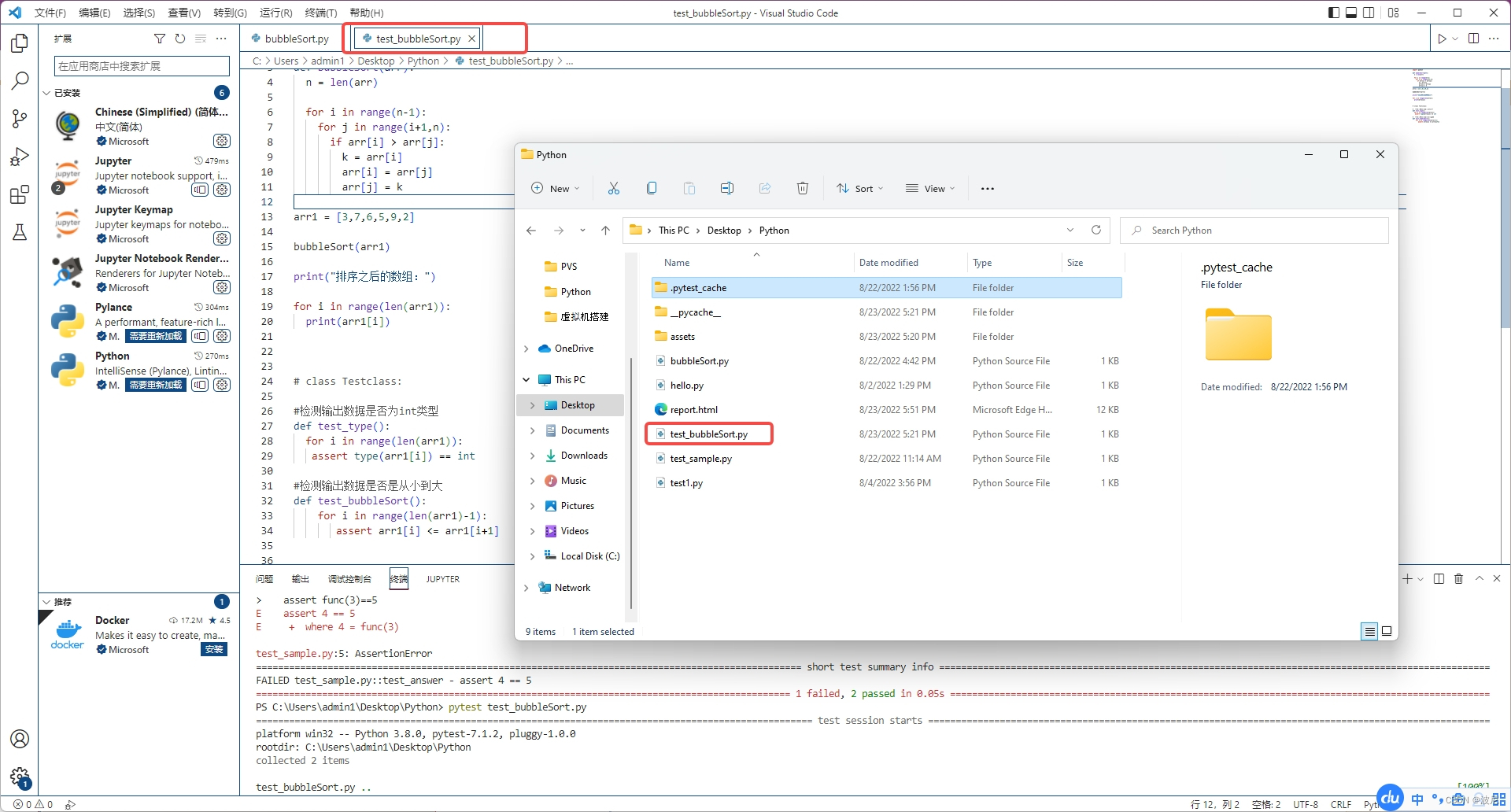
Task: Click reload required button for Python extension
Action: click(156, 385)
